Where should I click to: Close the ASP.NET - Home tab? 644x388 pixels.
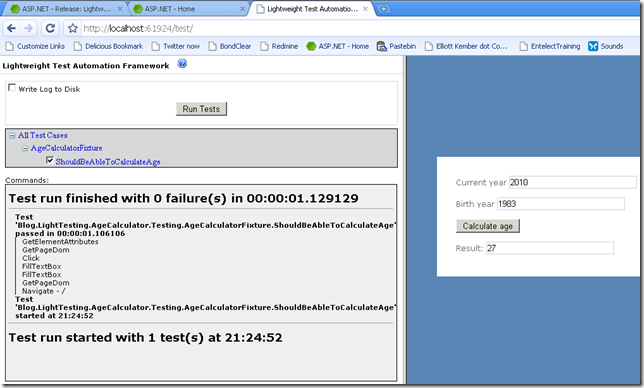point(243,9)
